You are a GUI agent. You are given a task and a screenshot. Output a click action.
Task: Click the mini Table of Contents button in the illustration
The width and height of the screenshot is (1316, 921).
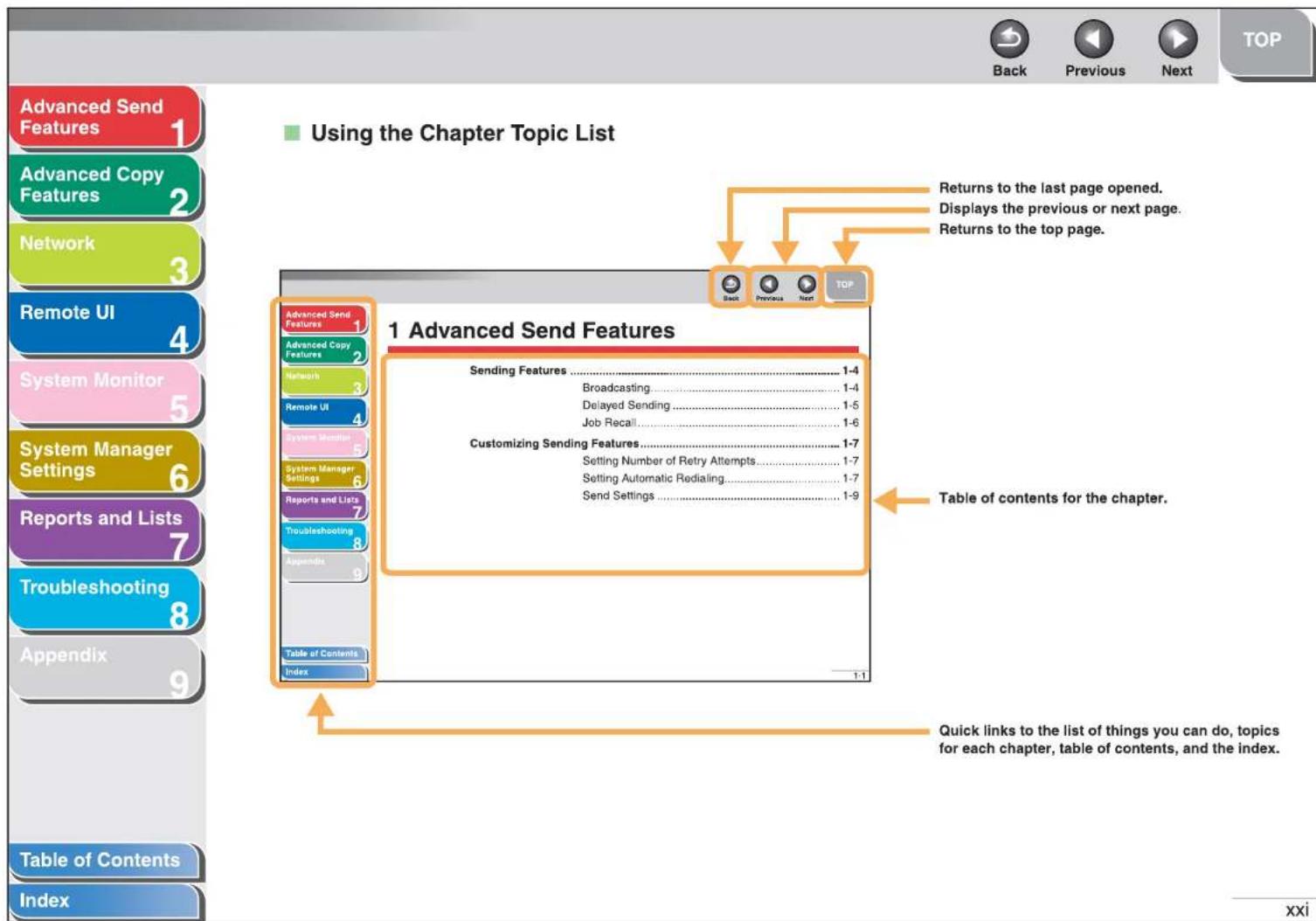coord(323,654)
